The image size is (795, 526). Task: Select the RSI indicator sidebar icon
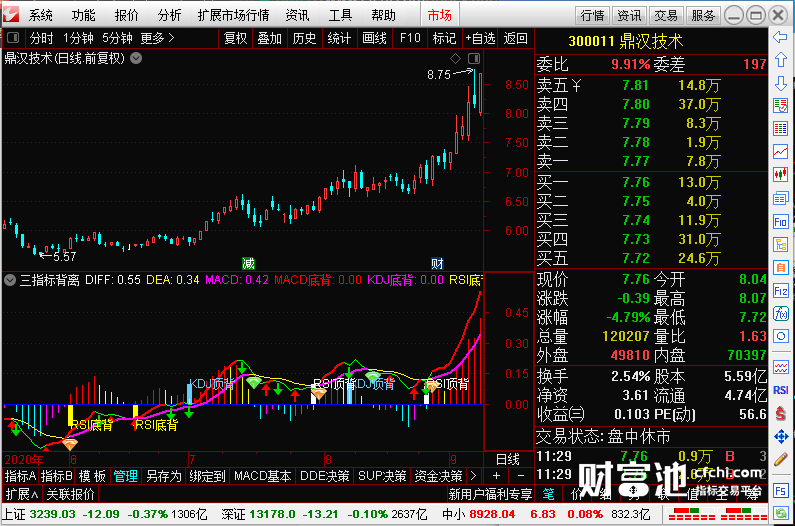coord(780,390)
